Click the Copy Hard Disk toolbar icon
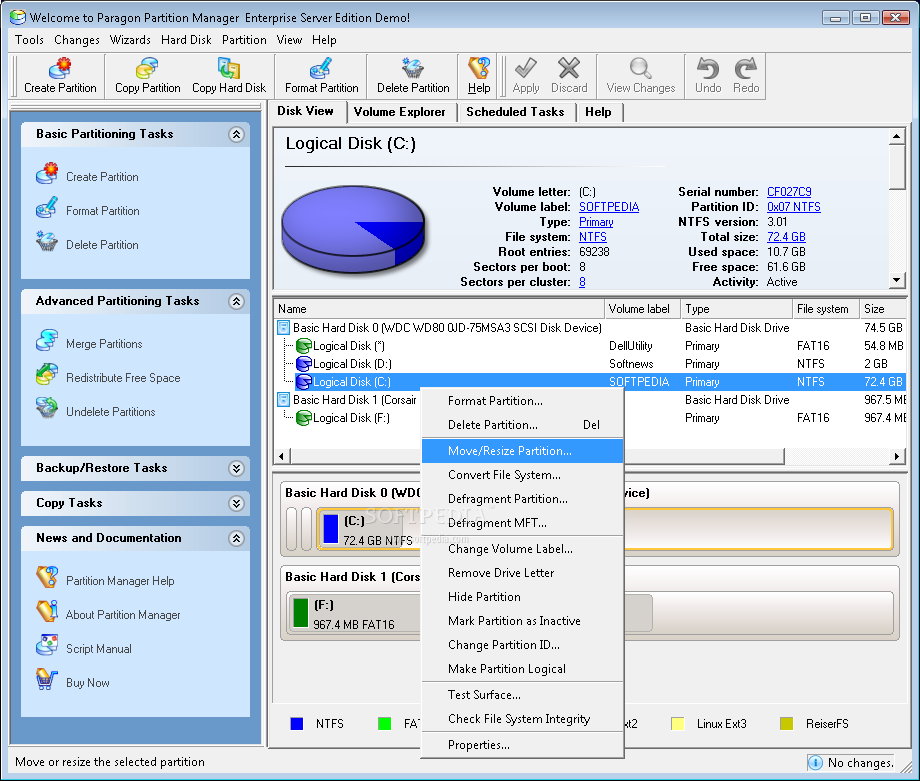 pyautogui.click(x=229, y=68)
